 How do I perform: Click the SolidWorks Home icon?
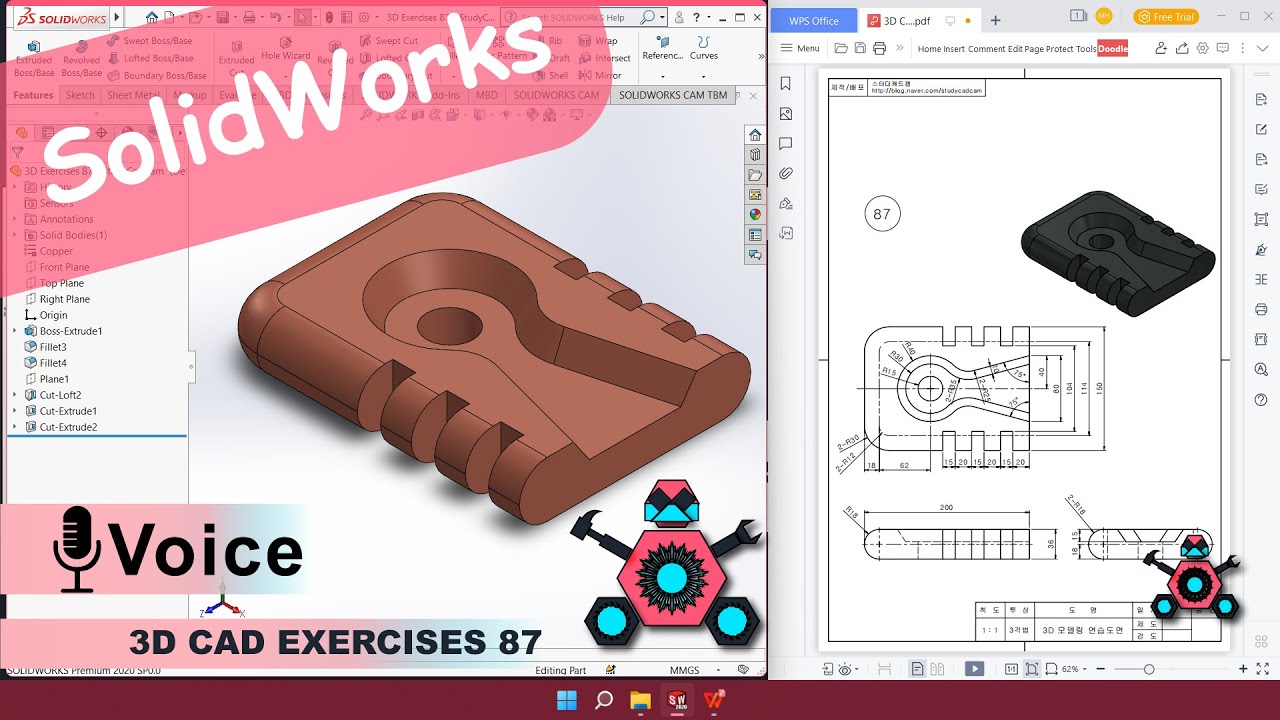pyautogui.click(x=151, y=17)
